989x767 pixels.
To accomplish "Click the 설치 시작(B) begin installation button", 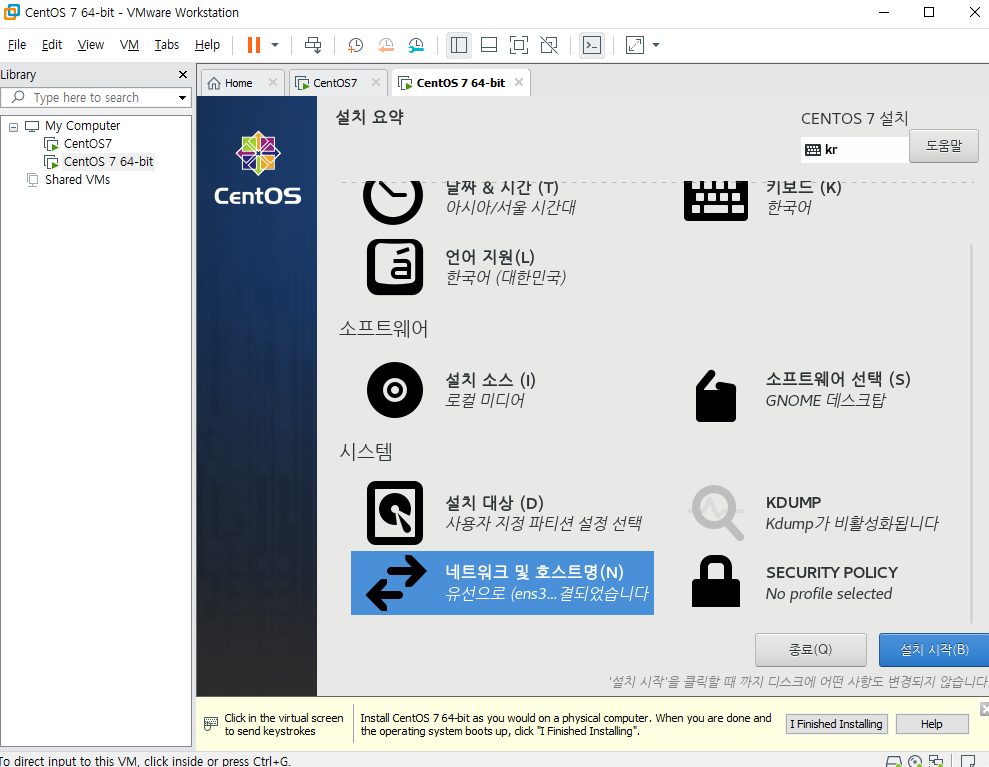I will coord(933,650).
